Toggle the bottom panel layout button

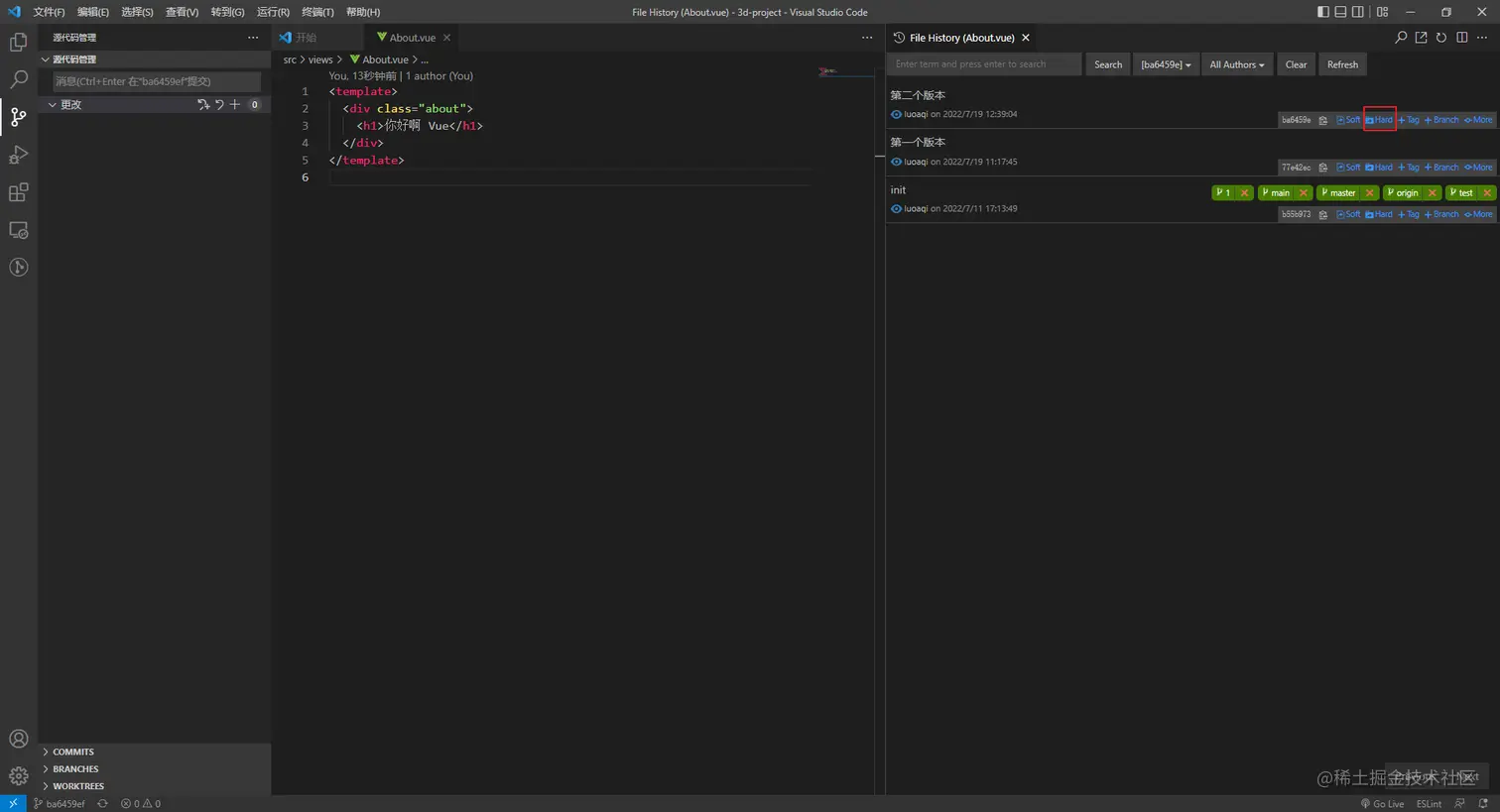tap(1340, 12)
